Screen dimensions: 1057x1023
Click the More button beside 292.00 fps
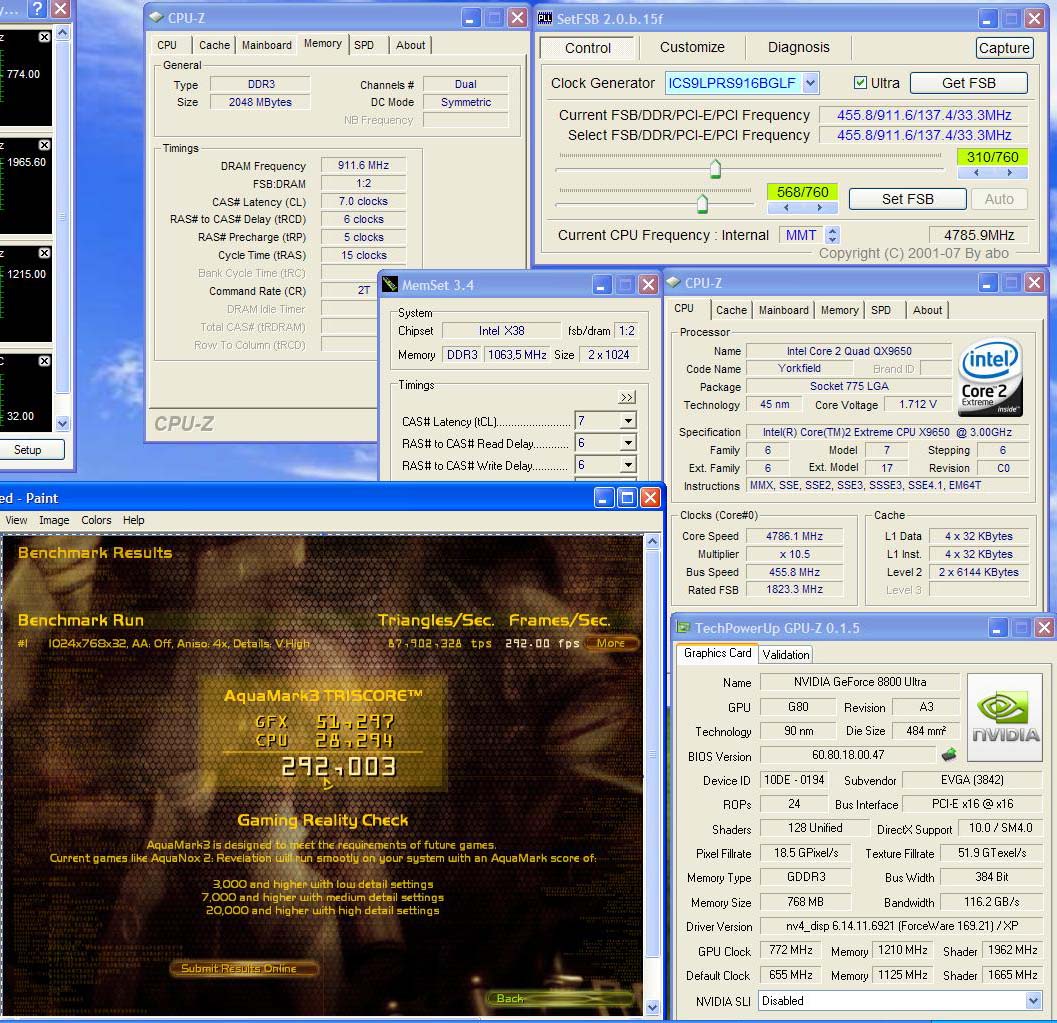click(x=610, y=643)
